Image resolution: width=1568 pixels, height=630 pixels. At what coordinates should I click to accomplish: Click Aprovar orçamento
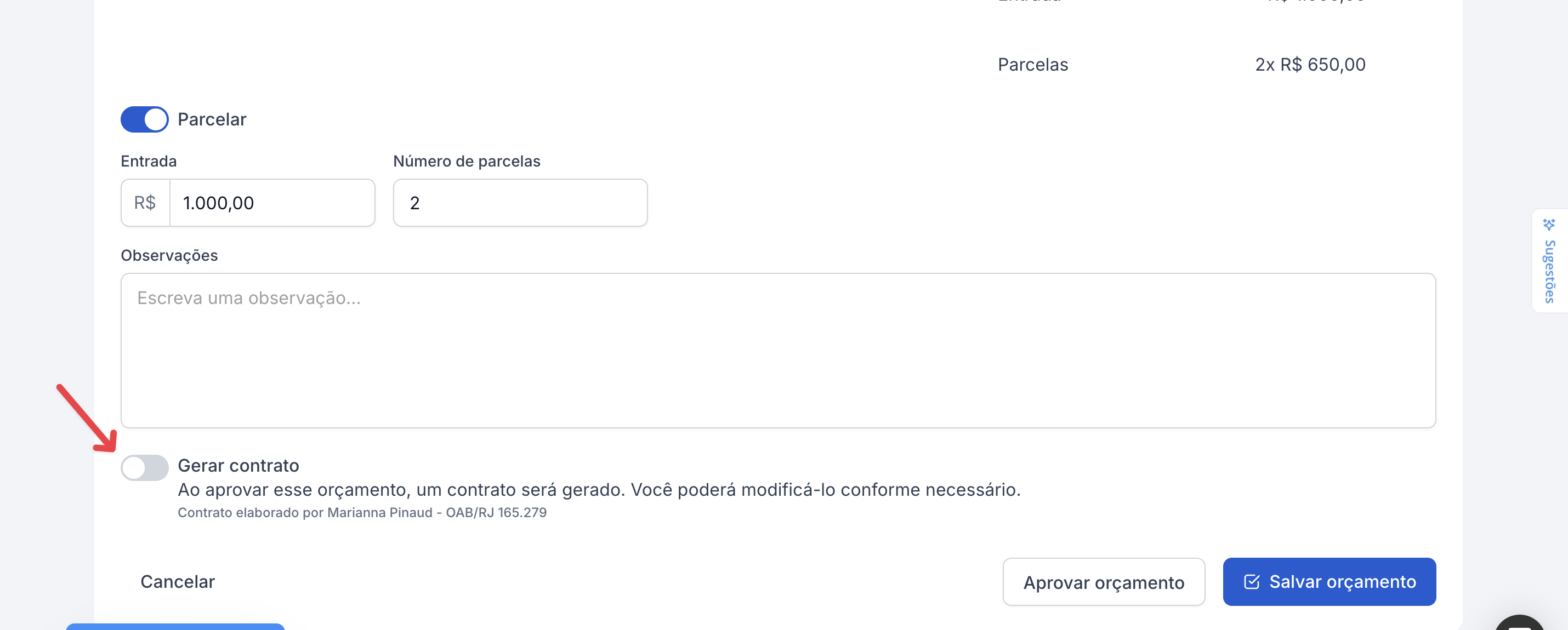point(1104,582)
